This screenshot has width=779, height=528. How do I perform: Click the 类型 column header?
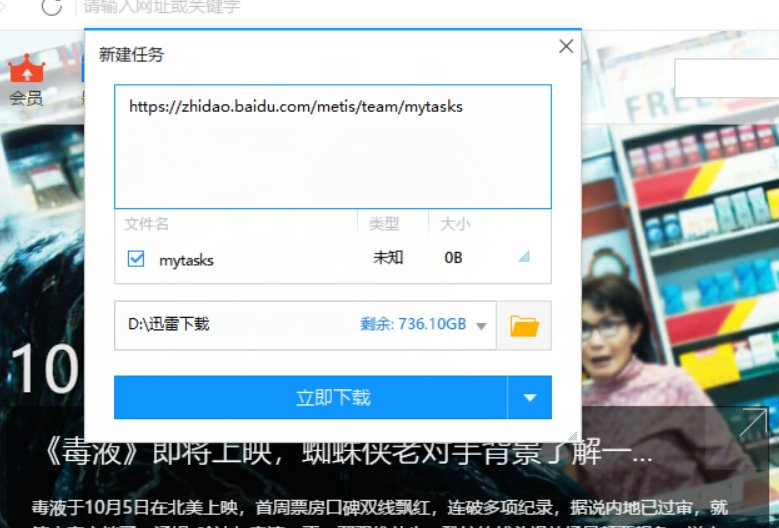[384, 224]
